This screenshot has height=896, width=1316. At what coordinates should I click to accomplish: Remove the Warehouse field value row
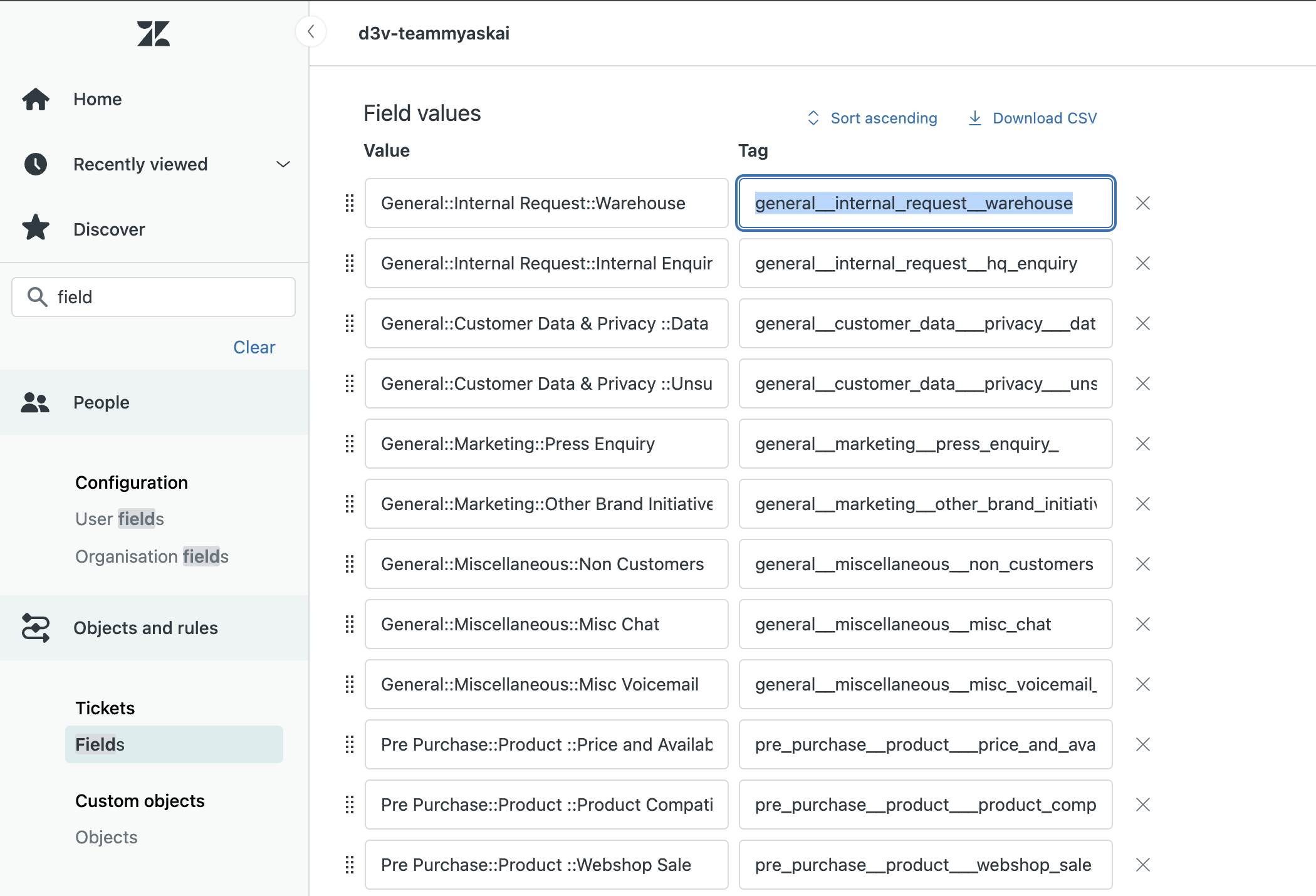coord(1142,203)
